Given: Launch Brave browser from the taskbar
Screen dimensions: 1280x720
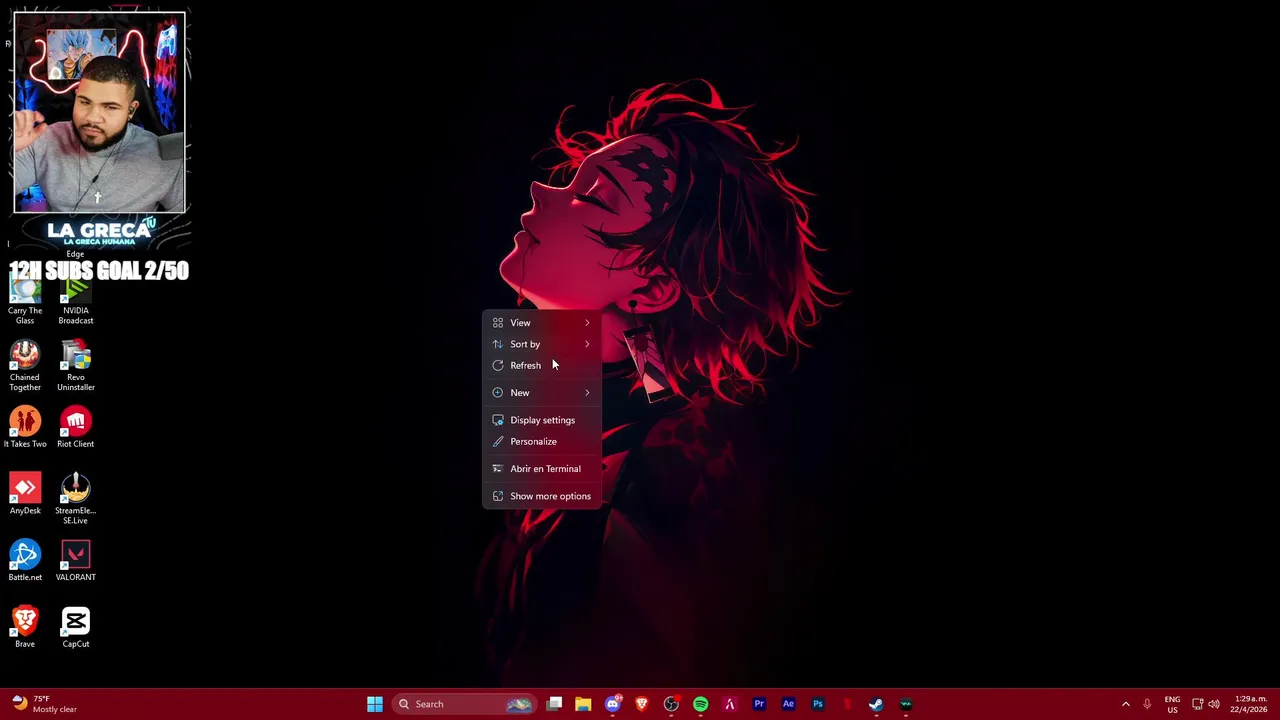Looking at the screenshot, I should 642,704.
